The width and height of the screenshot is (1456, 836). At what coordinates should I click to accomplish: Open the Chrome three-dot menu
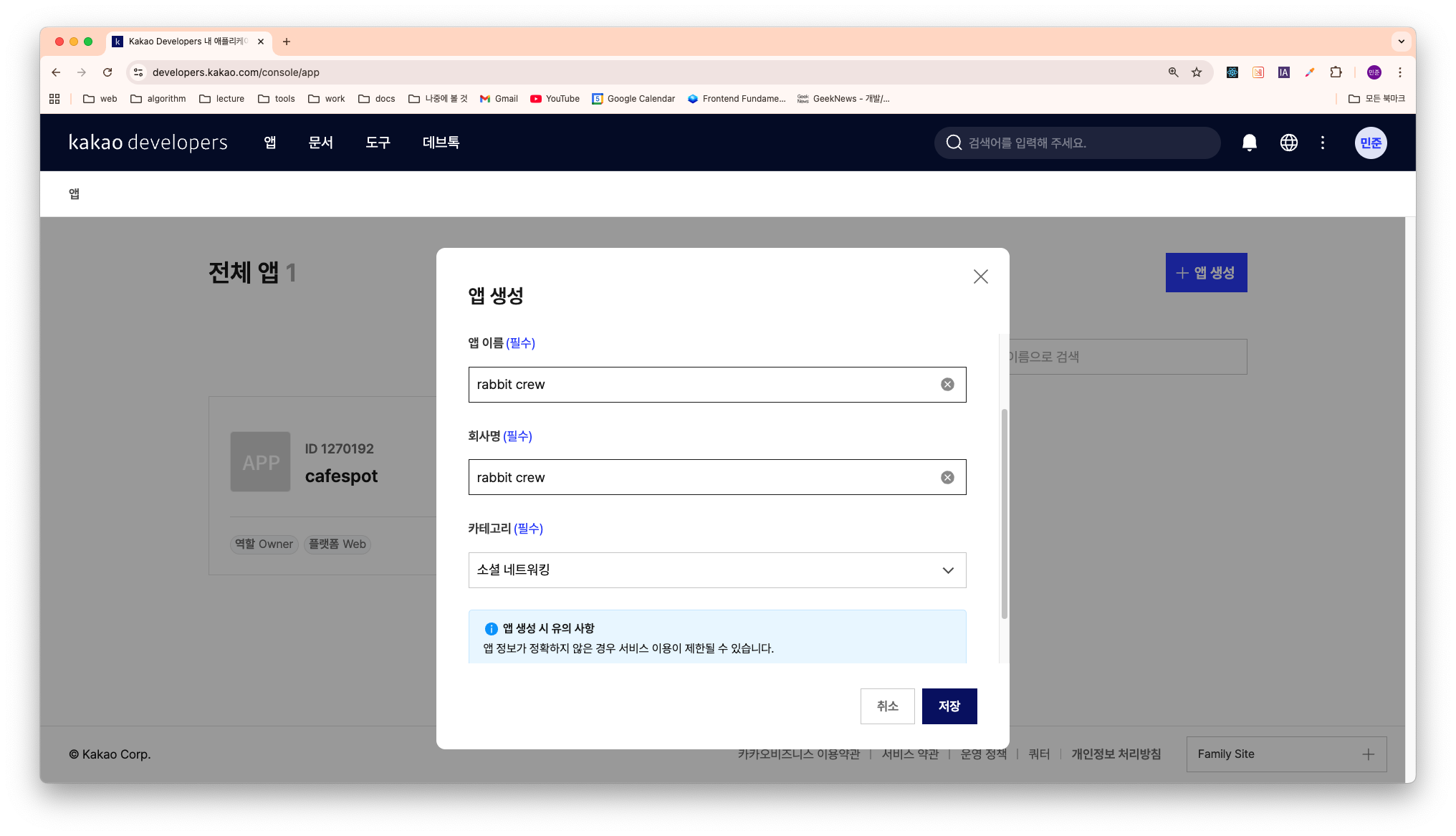coord(1399,72)
